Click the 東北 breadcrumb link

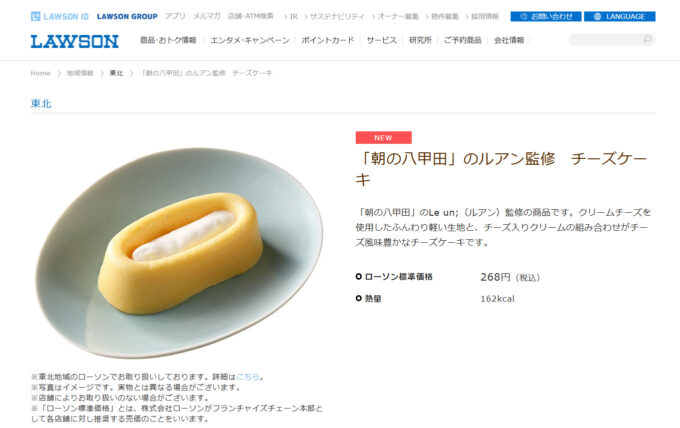pos(116,73)
